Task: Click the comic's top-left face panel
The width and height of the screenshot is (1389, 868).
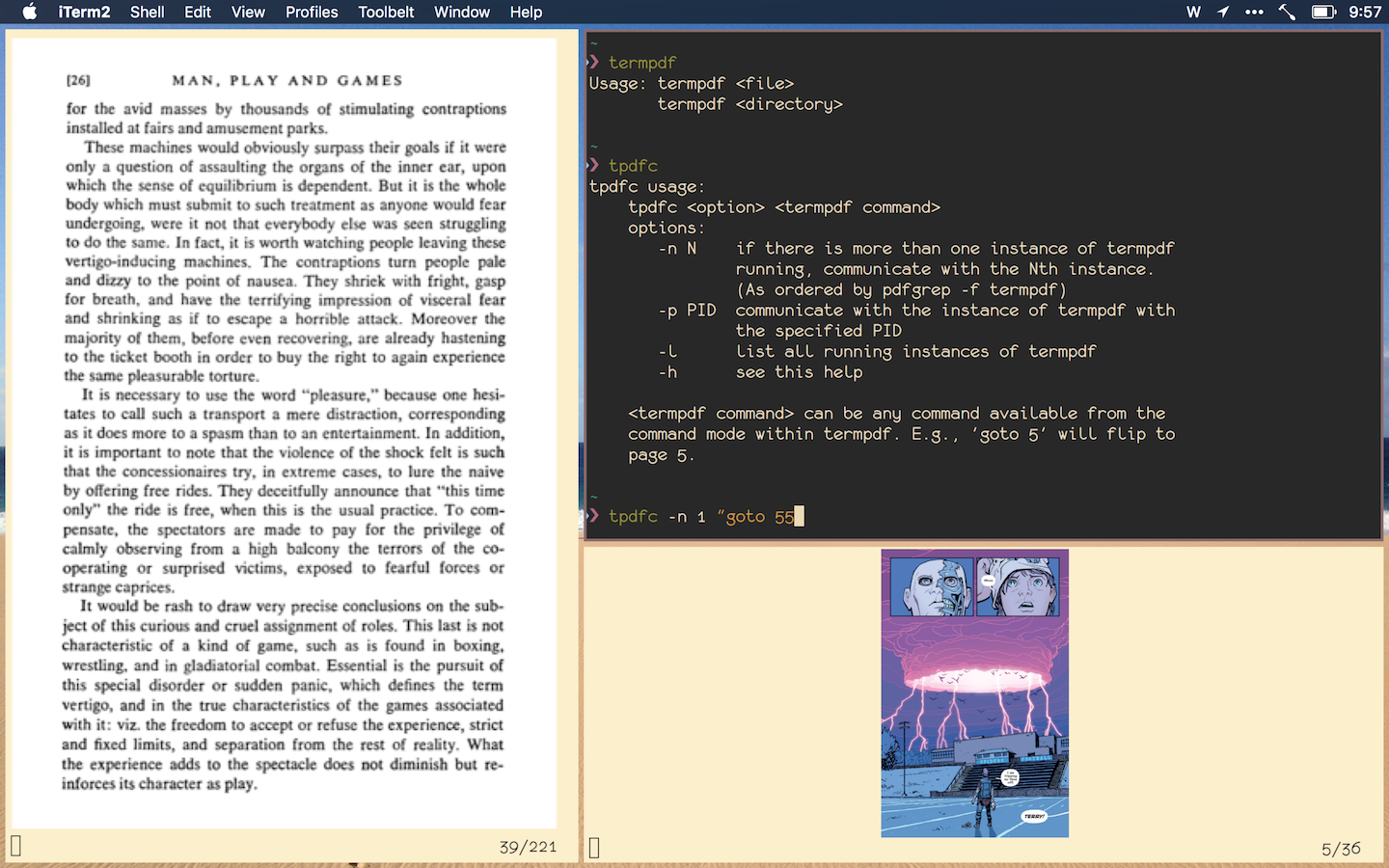Action: pos(932,586)
